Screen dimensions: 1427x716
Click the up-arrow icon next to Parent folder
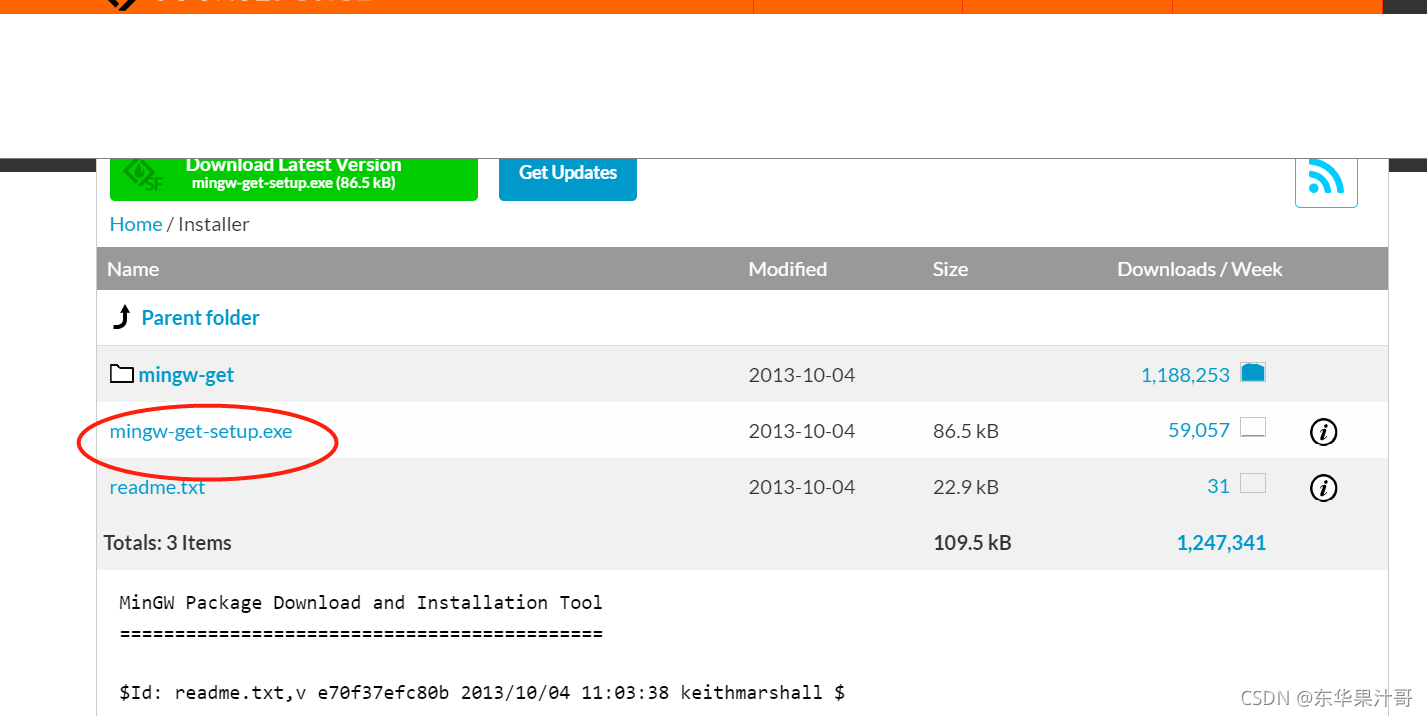(121, 316)
